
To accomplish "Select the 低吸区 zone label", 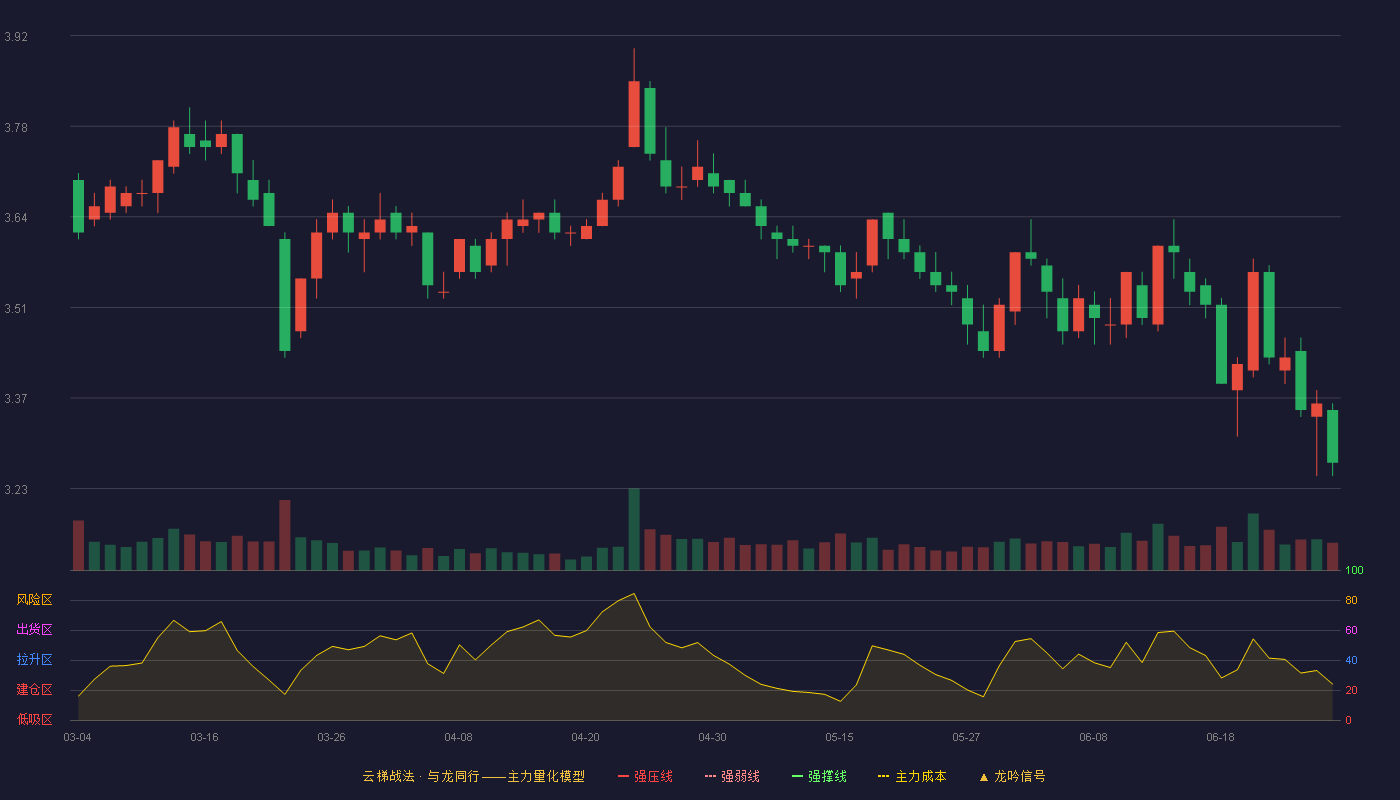I will click(x=34, y=719).
